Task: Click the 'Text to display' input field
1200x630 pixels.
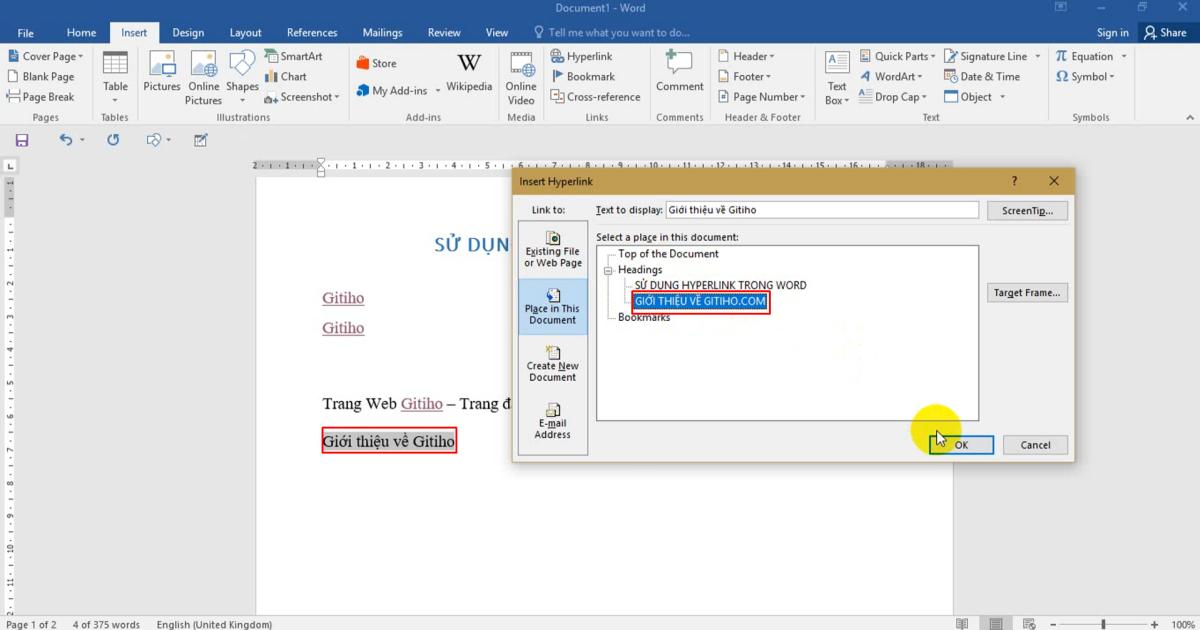Action: 822,209
